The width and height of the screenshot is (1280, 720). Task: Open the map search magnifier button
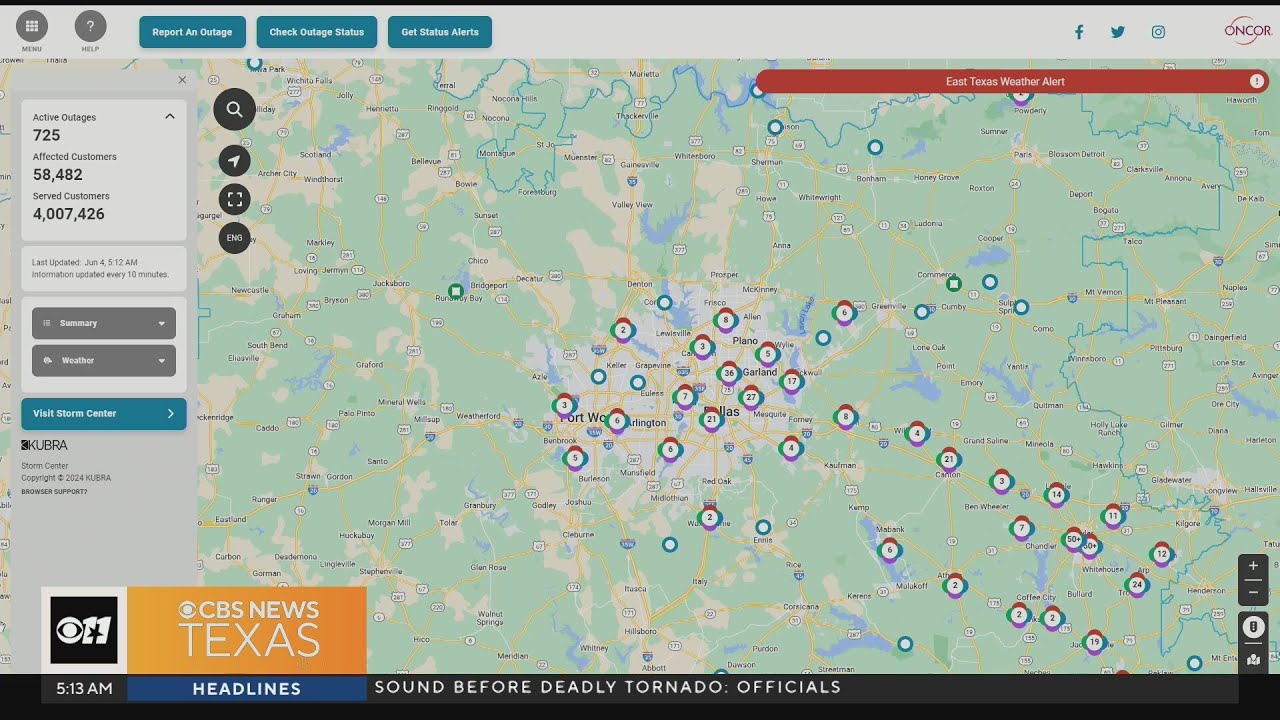click(234, 109)
